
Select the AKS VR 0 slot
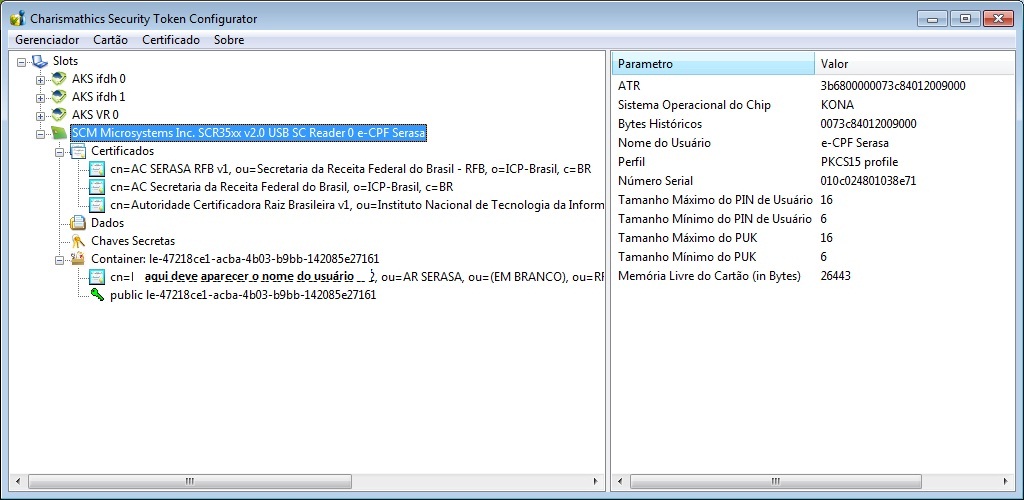[95, 115]
